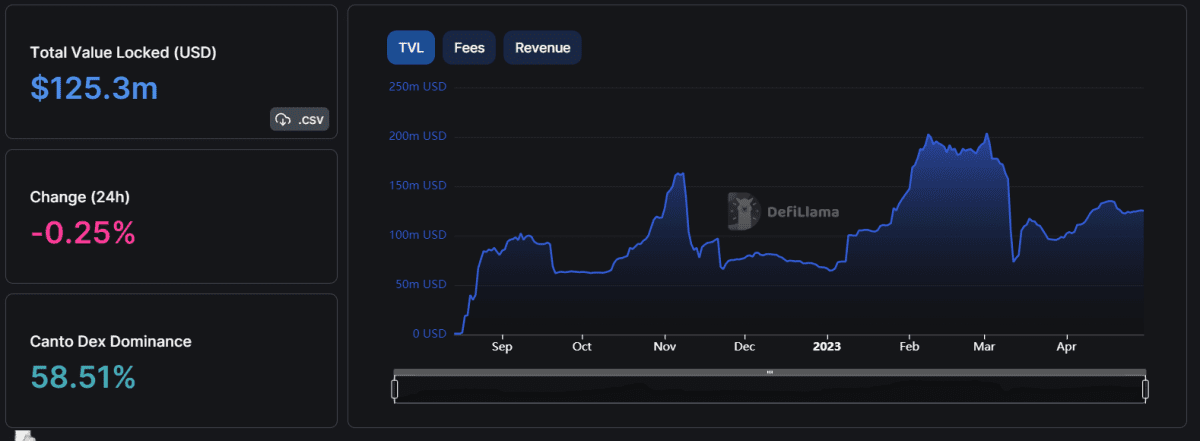Click the 100m USD axis label
The height and width of the screenshot is (441, 1200).
417,235
